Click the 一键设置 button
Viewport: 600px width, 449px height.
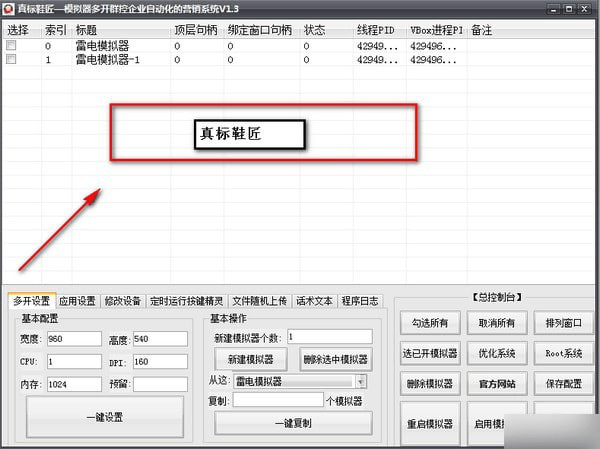[105, 417]
